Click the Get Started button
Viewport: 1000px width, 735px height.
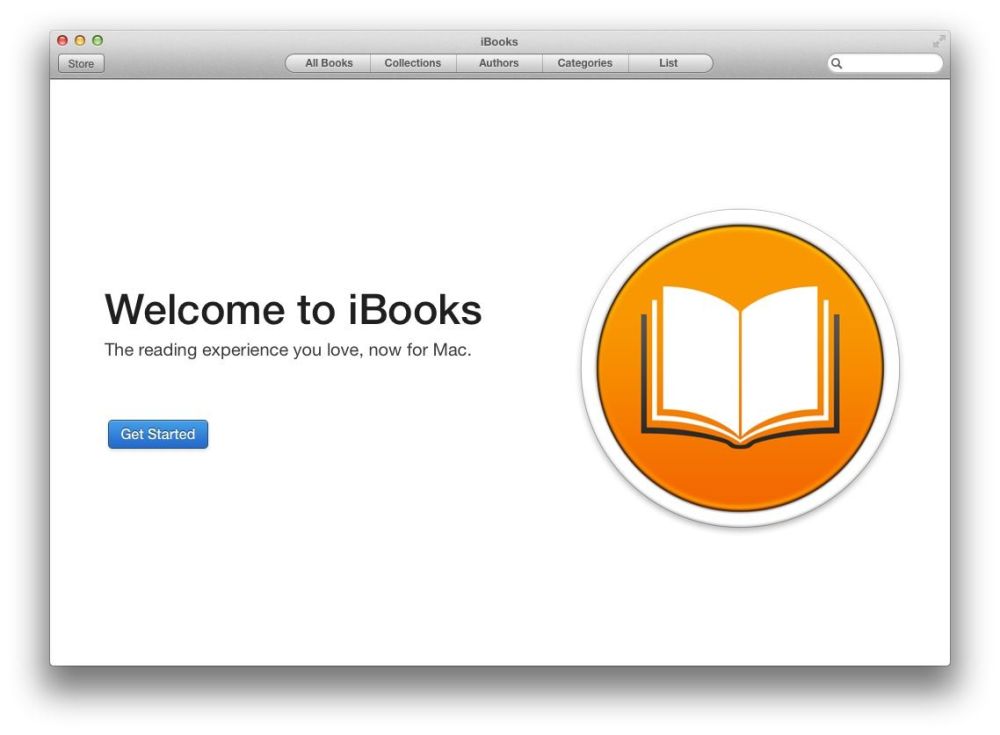click(x=157, y=434)
